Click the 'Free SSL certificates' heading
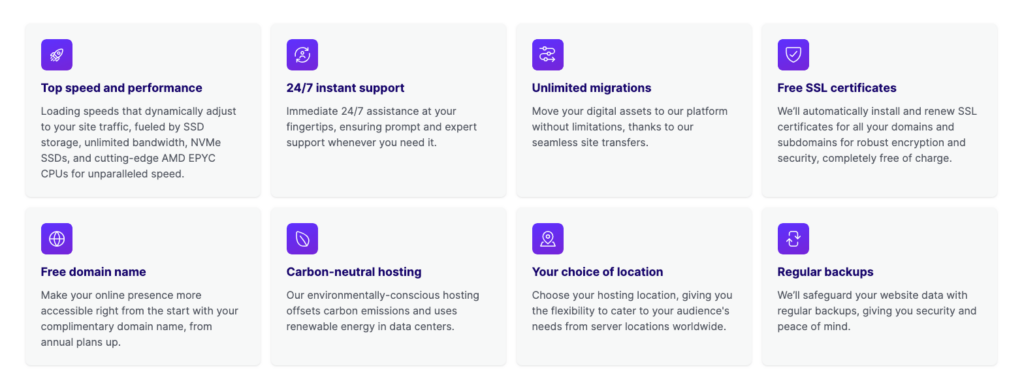The height and width of the screenshot is (381, 1024). [x=837, y=88]
